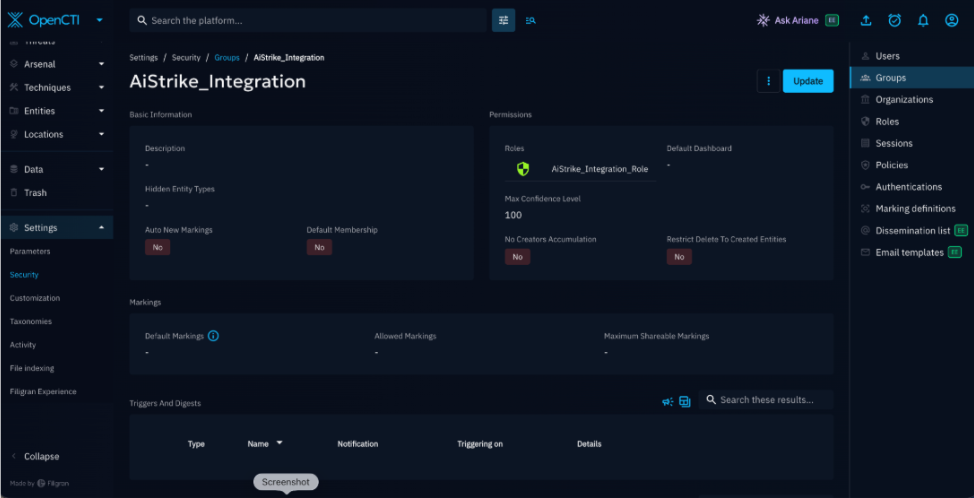The width and height of the screenshot is (974, 498).
Task: Open the Parameters settings page
Action: point(30,251)
